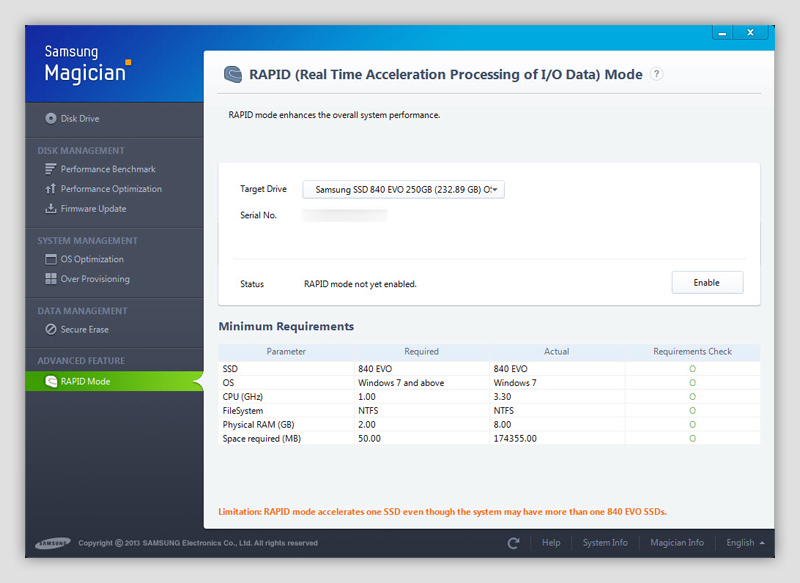Viewport: 800px width, 583px height.
Task: Click the SSD parameter row cell
Action: pos(286,369)
